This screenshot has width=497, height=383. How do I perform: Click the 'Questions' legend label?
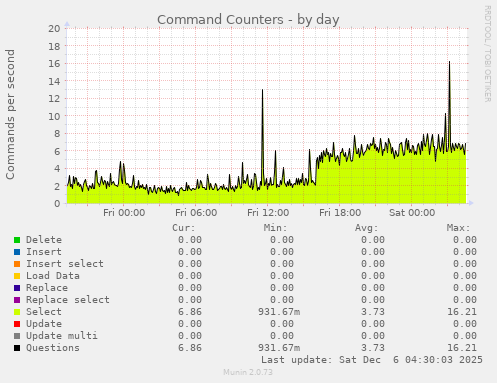point(53,348)
